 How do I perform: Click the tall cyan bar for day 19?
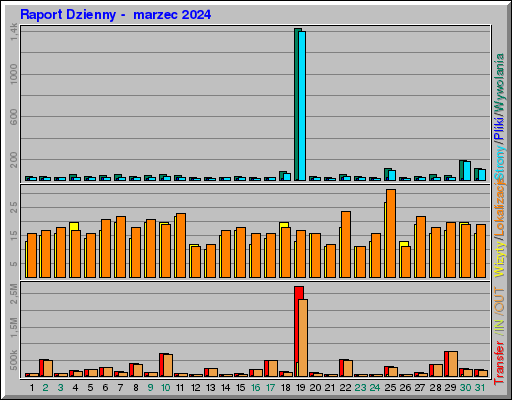click(302, 106)
